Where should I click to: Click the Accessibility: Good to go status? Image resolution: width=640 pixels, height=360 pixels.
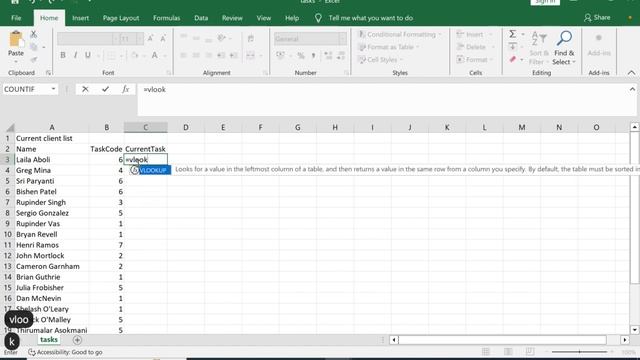coord(65,352)
